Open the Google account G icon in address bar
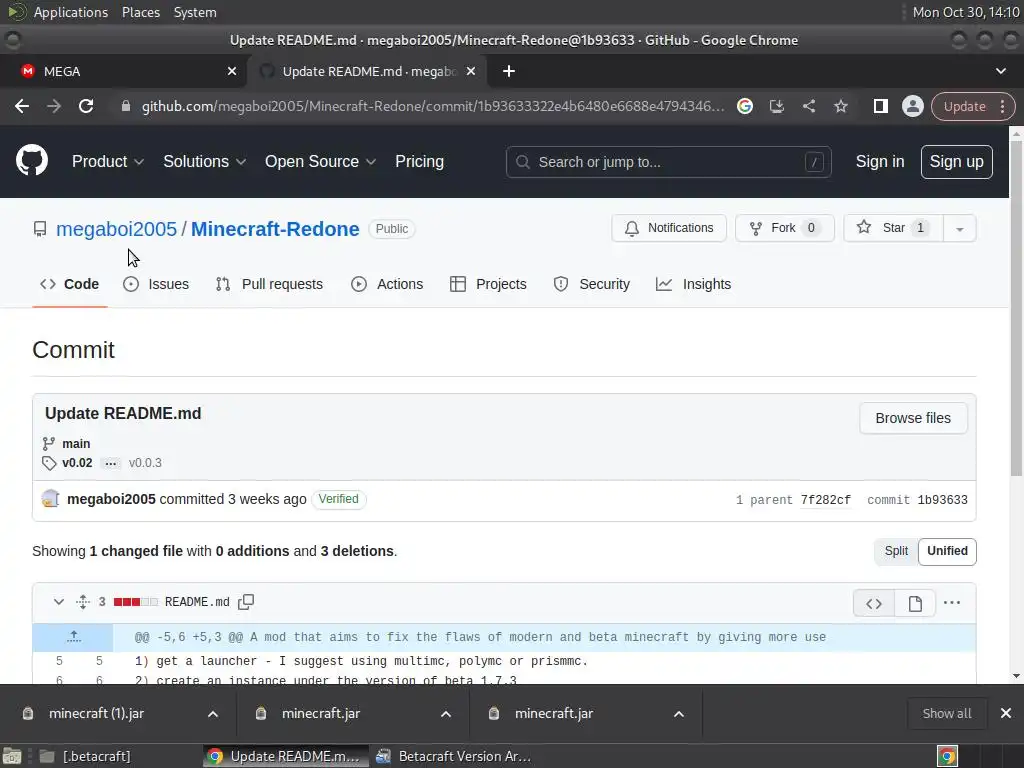The height and width of the screenshot is (768, 1024). [x=744, y=106]
